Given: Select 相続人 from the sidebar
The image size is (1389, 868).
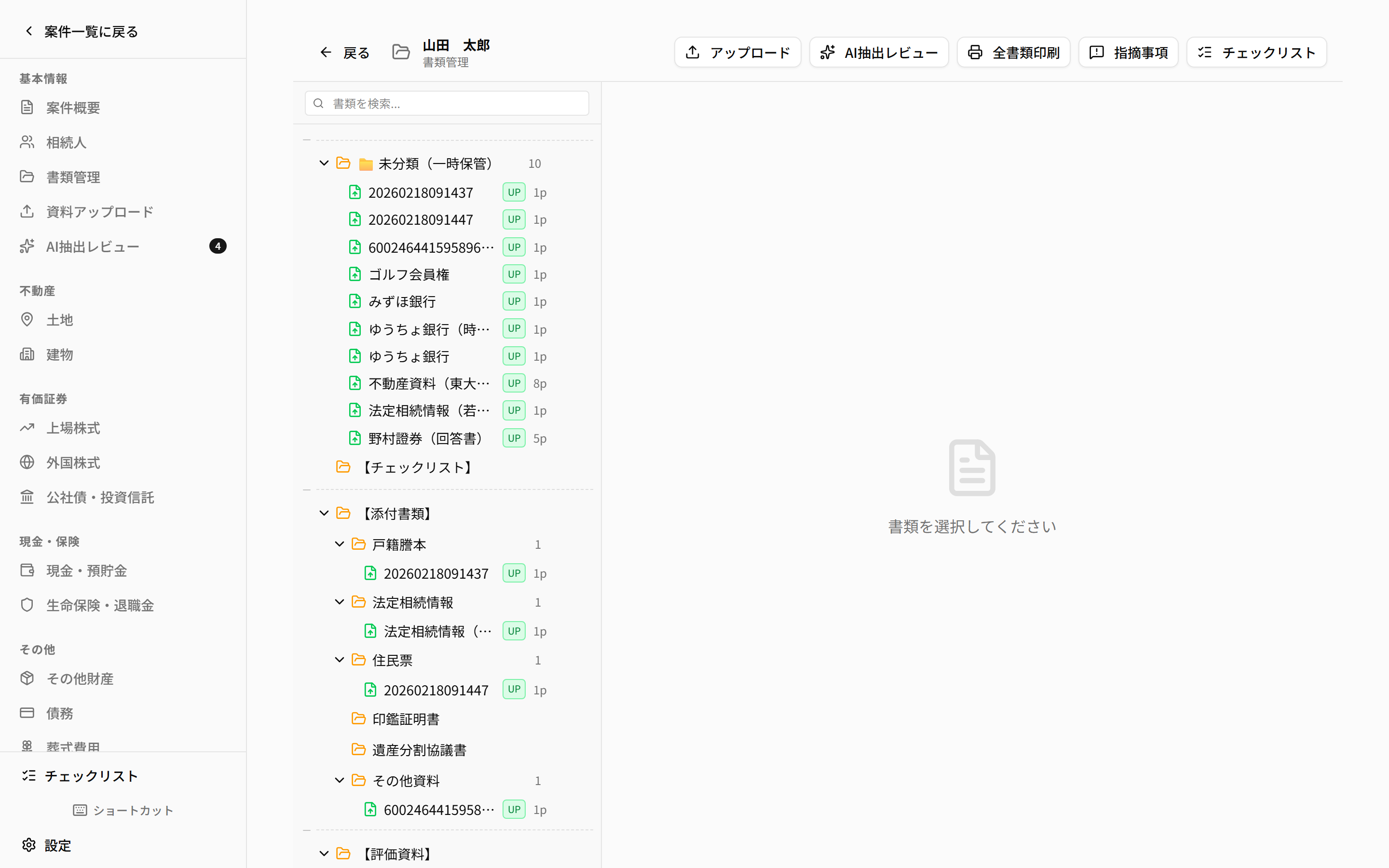Looking at the screenshot, I should [x=66, y=142].
